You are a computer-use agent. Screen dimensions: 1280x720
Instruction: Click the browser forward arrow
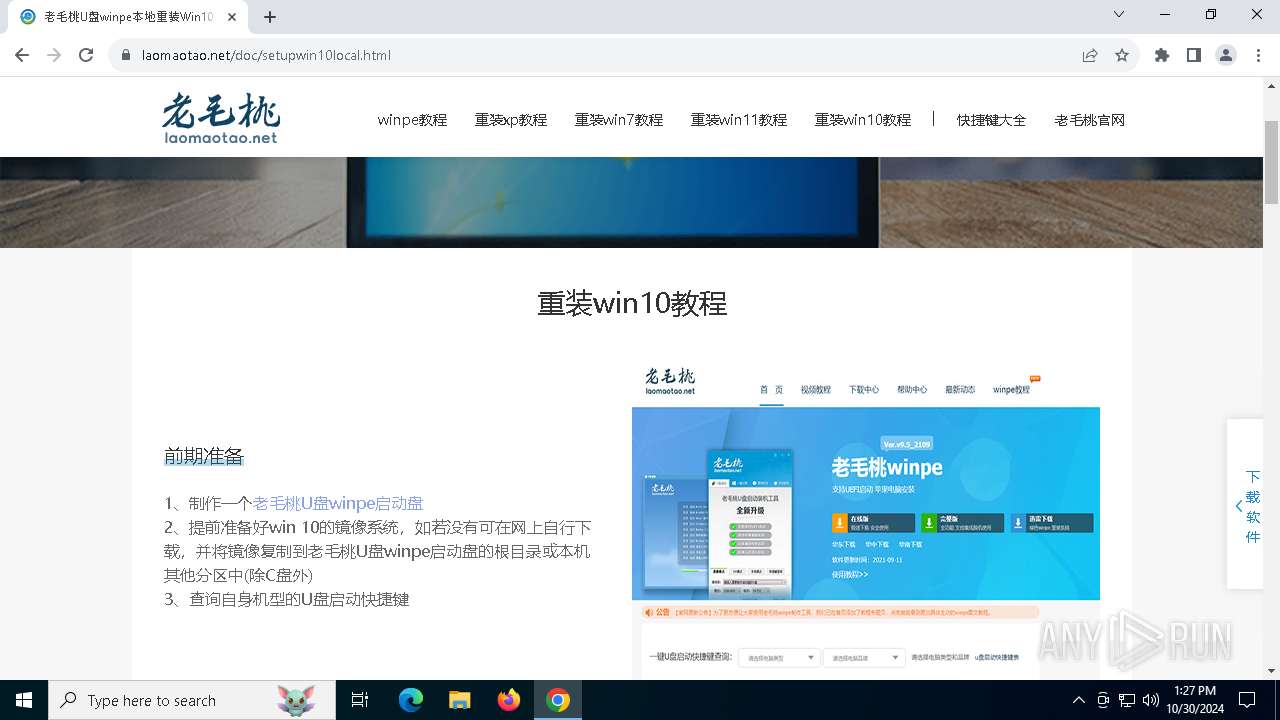tap(54, 55)
